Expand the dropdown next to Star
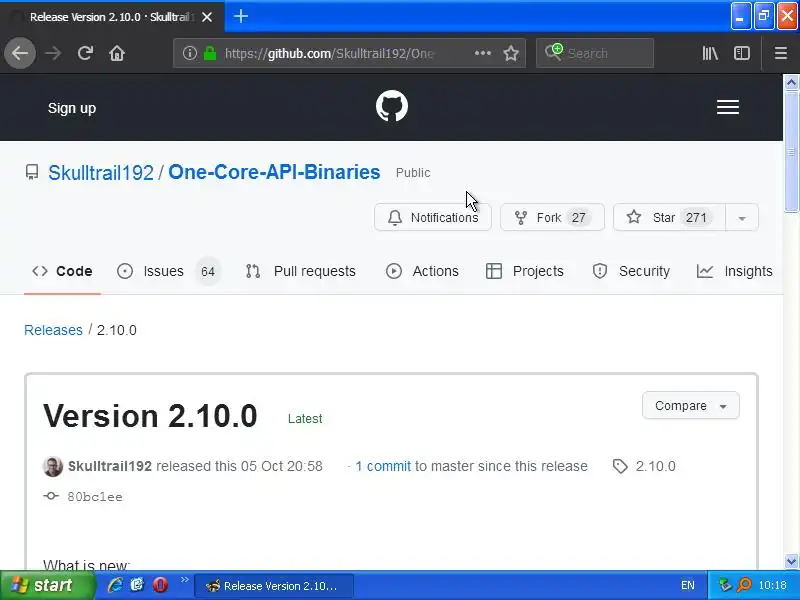This screenshot has height=600, width=800. coord(742,217)
